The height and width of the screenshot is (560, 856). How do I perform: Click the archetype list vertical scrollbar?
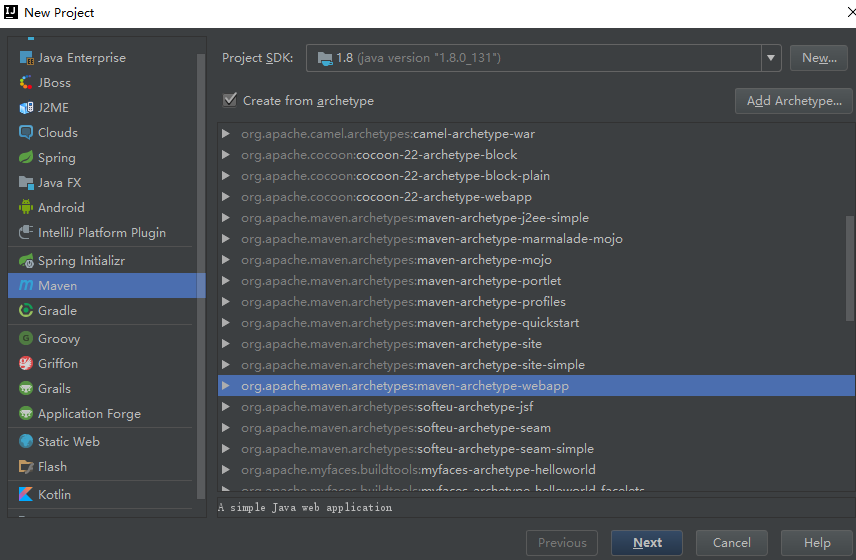(850, 269)
